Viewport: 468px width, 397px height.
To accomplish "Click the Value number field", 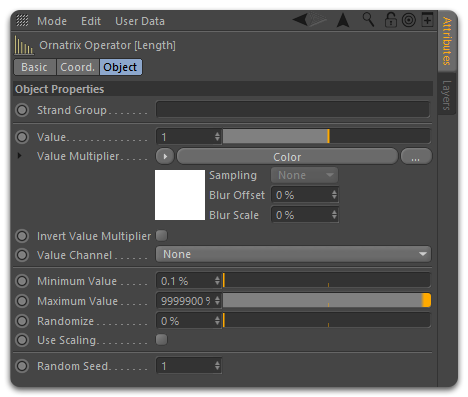I will pyautogui.click(x=189, y=137).
